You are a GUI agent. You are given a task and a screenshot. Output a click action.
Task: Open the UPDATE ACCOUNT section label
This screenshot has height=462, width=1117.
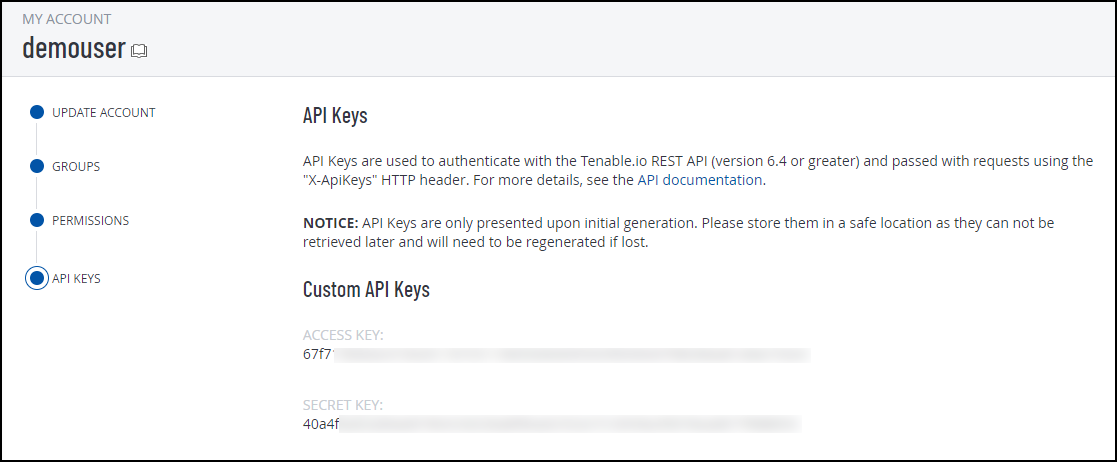click(103, 112)
